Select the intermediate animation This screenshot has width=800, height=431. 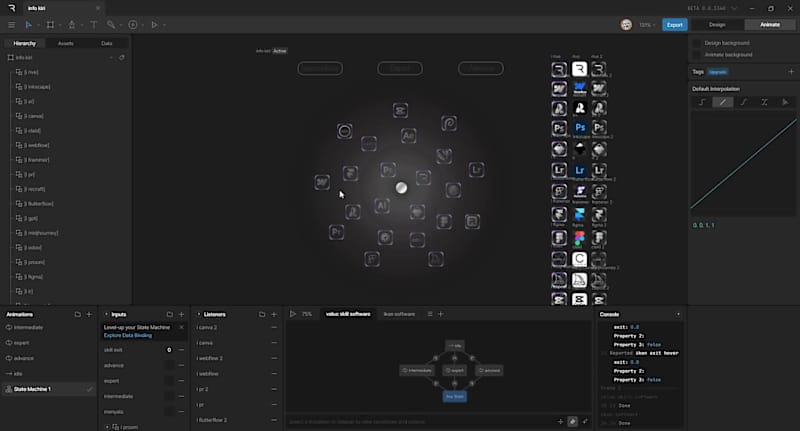pyautogui.click(x=49, y=327)
